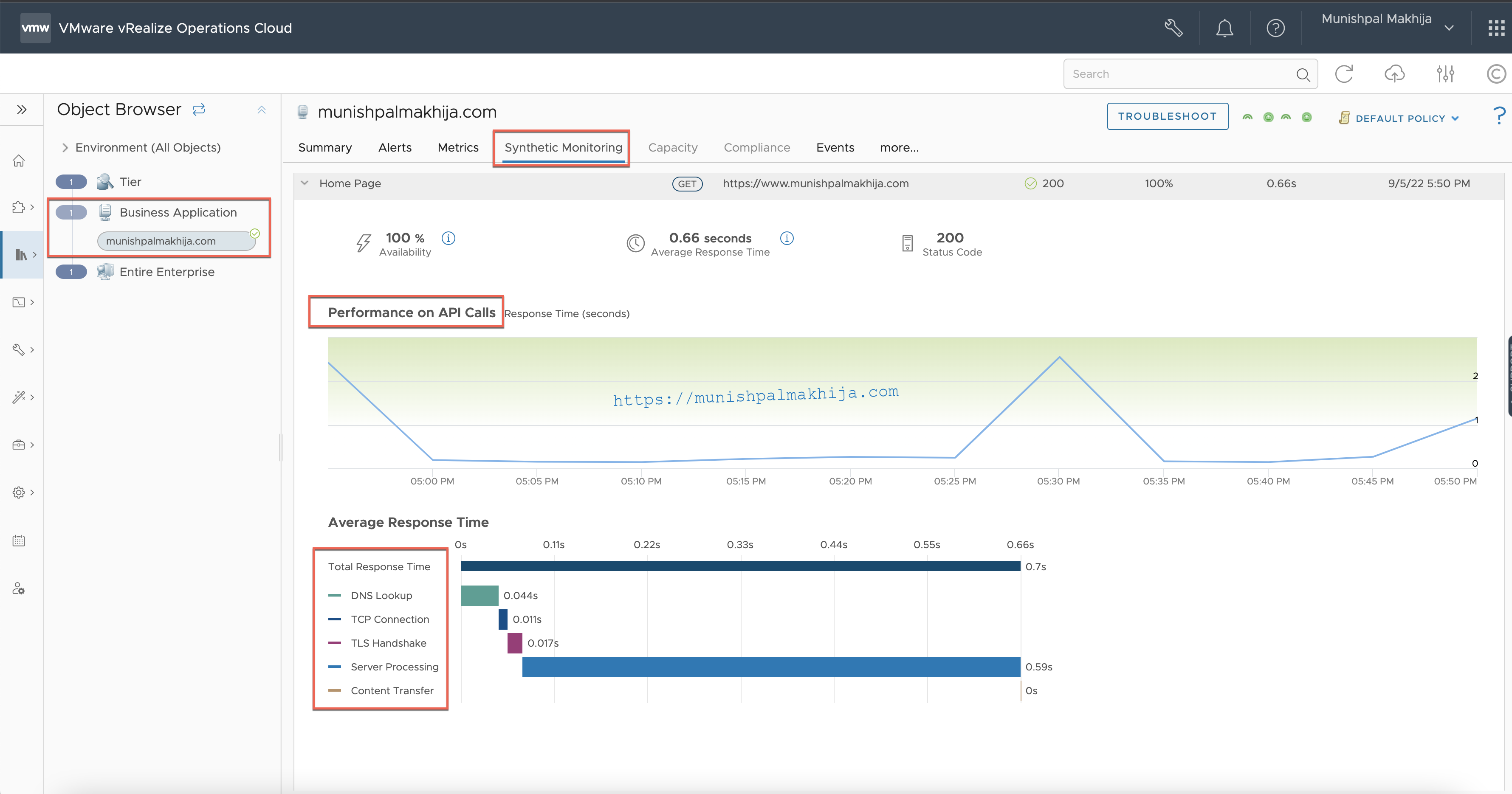Go to Home in the sidebar
The width and height of the screenshot is (1512, 794).
click(x=19, y=160)
